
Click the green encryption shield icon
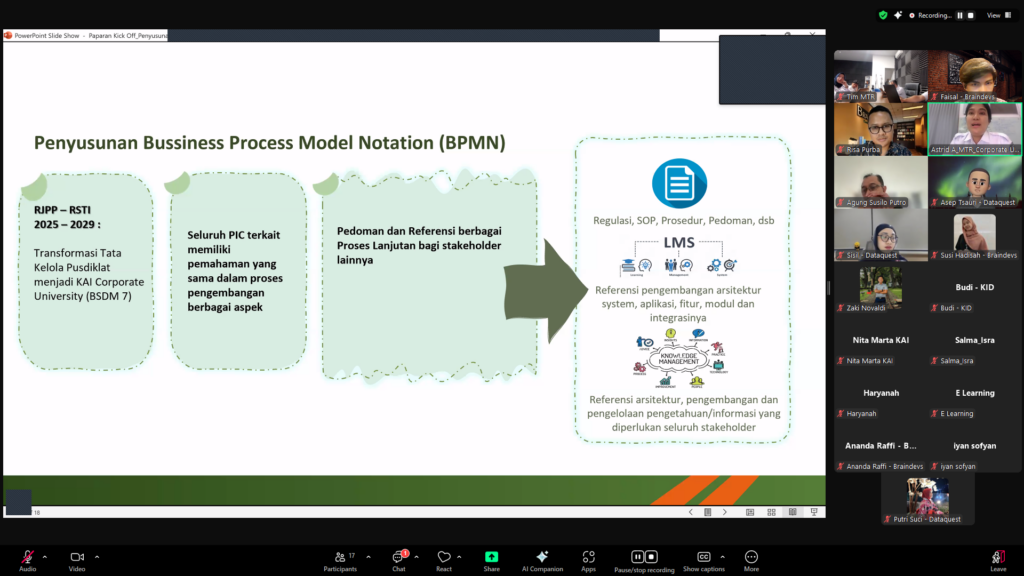tap(883, 15)
